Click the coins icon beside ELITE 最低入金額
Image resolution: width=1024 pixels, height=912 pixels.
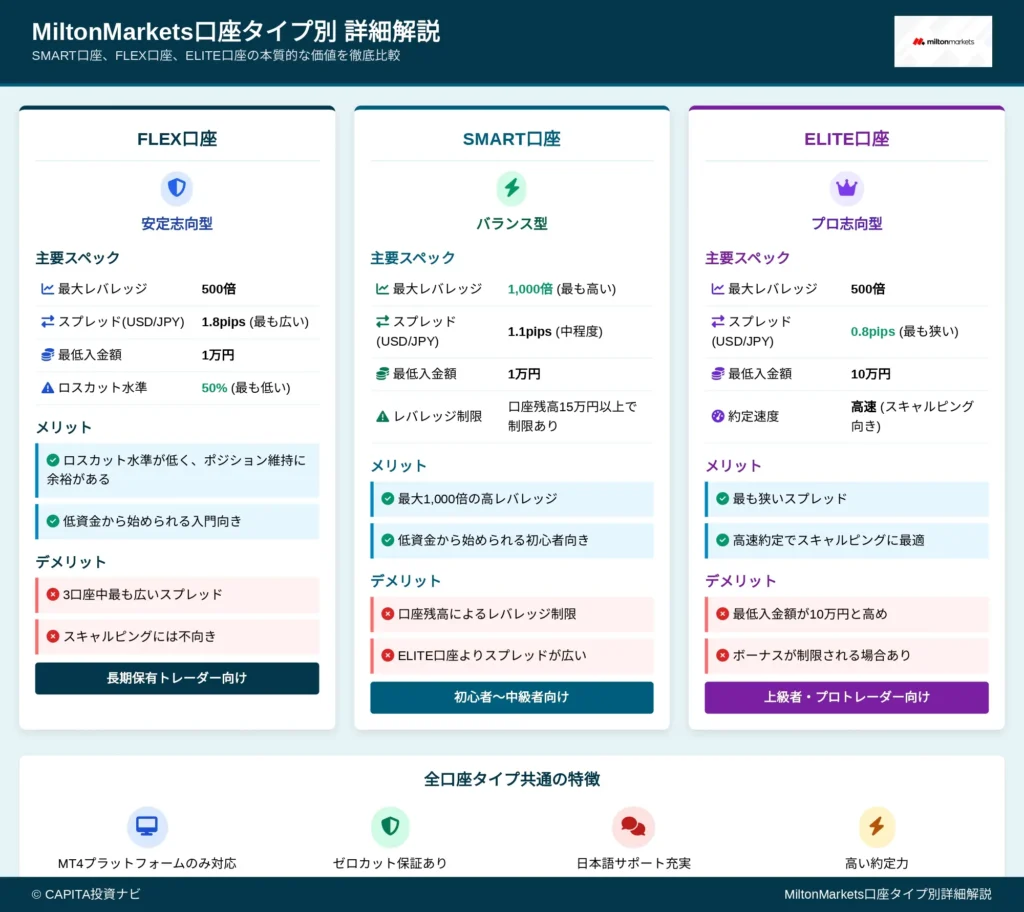click(x=718, y=374)
